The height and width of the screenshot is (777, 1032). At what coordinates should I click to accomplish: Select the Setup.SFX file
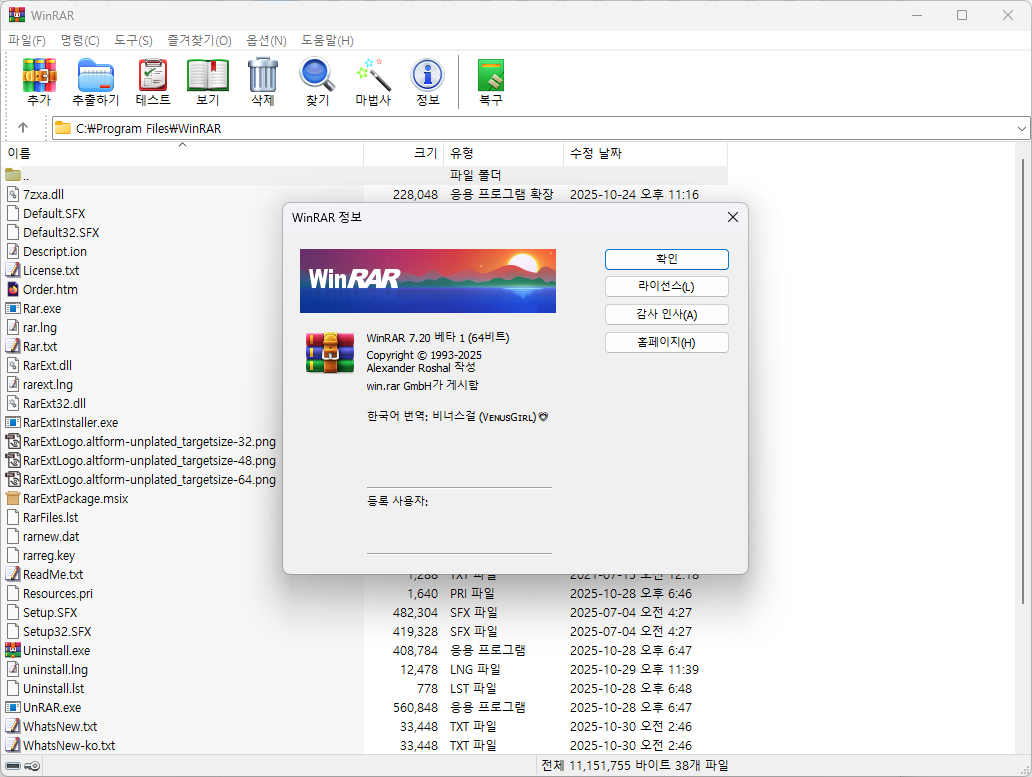tap(50, 613)
